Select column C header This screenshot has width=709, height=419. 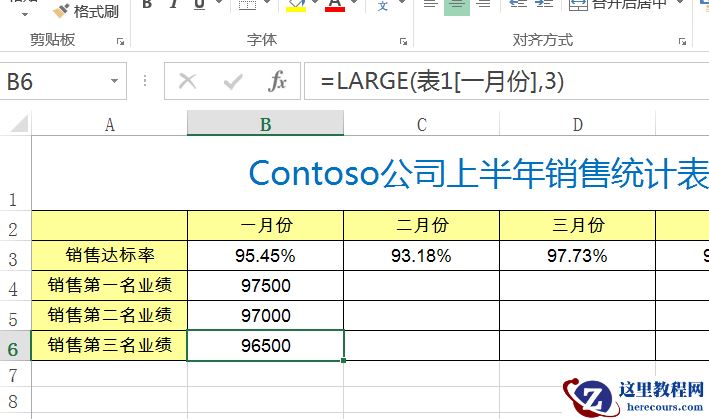pyautogui.click(x=421, y=124)
